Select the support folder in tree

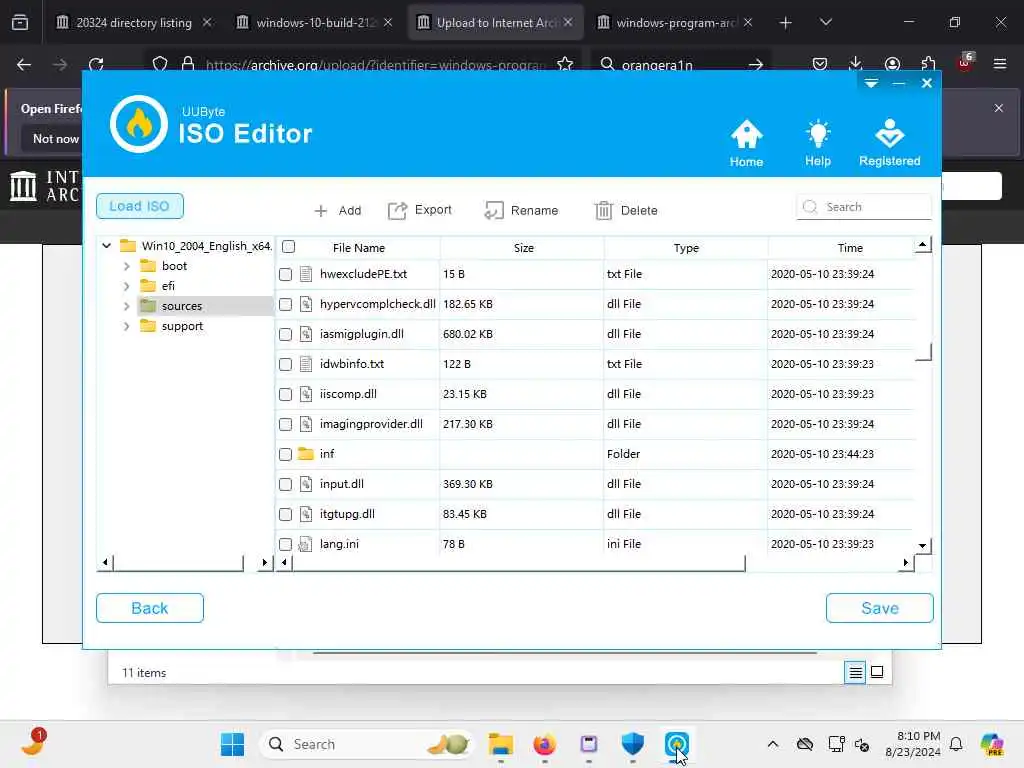[182, 326]
